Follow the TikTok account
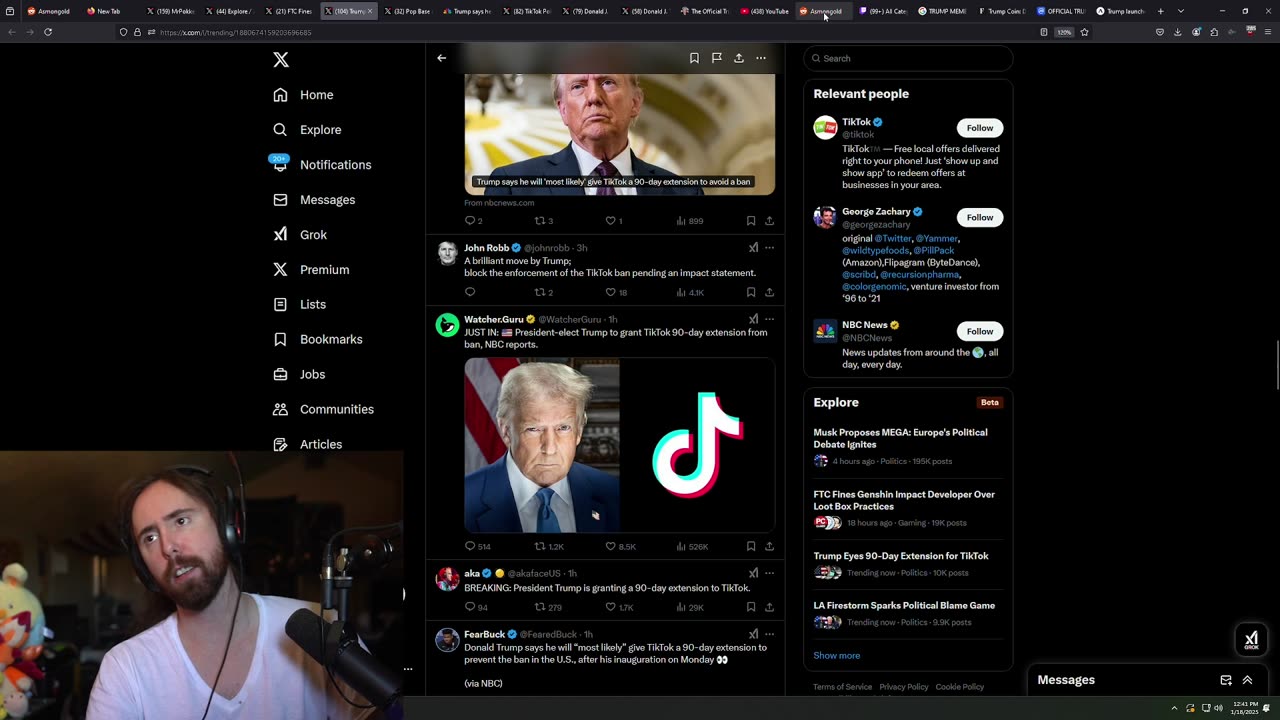 click(980, 128)
